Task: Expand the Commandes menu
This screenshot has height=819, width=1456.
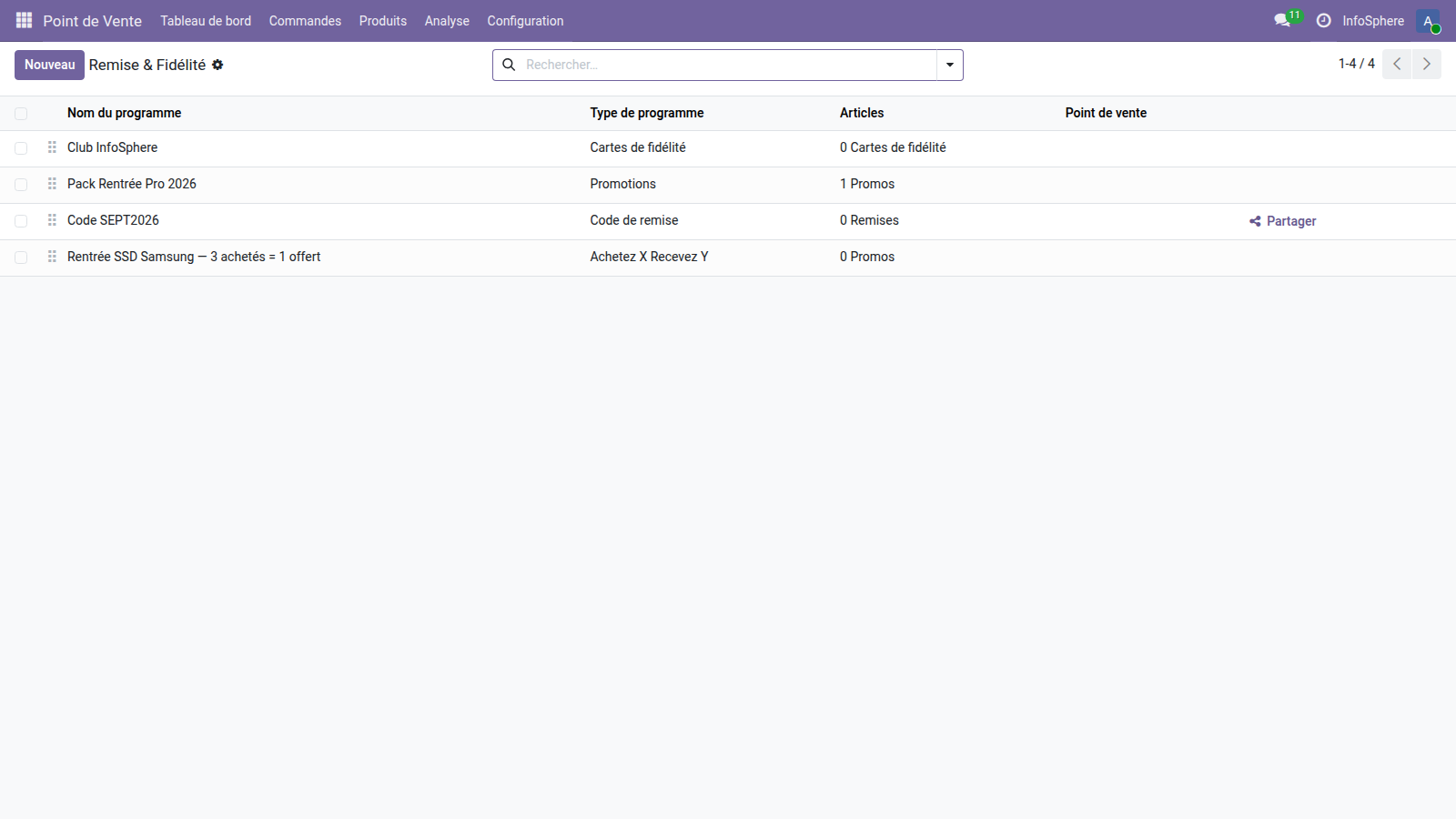Action: (305, 21)
